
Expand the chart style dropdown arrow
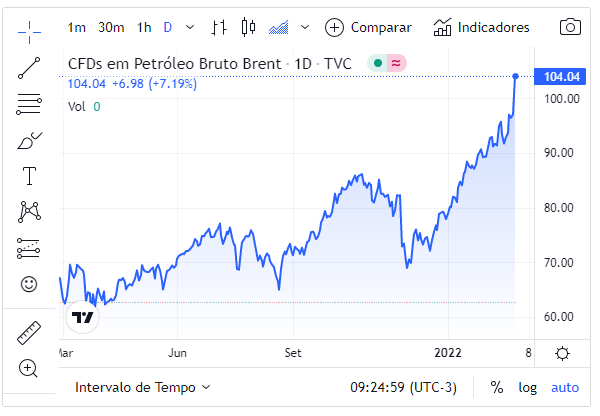tap(305, 27)
